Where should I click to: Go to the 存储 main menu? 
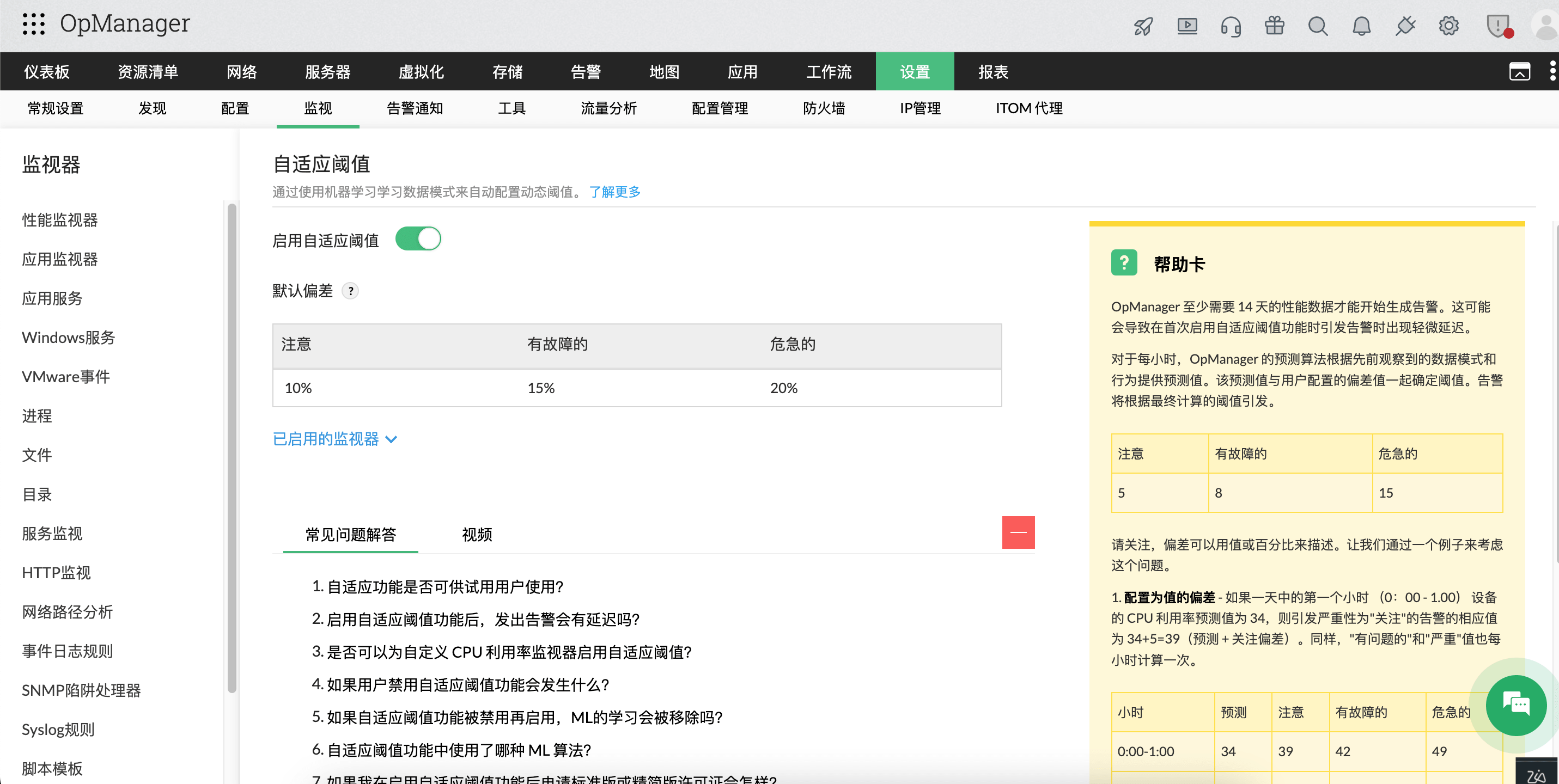pos(507,72)
